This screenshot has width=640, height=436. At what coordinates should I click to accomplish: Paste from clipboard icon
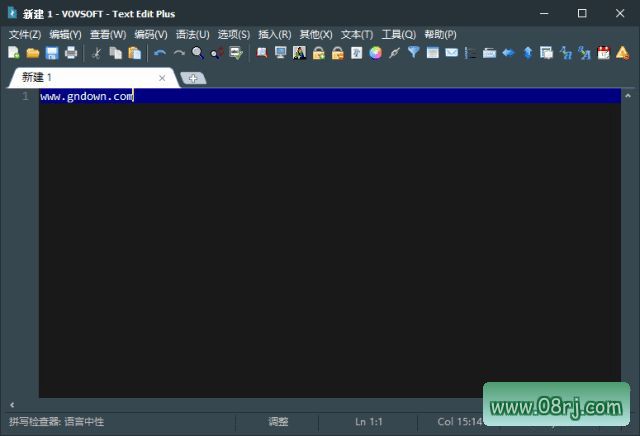coord(134,53)
